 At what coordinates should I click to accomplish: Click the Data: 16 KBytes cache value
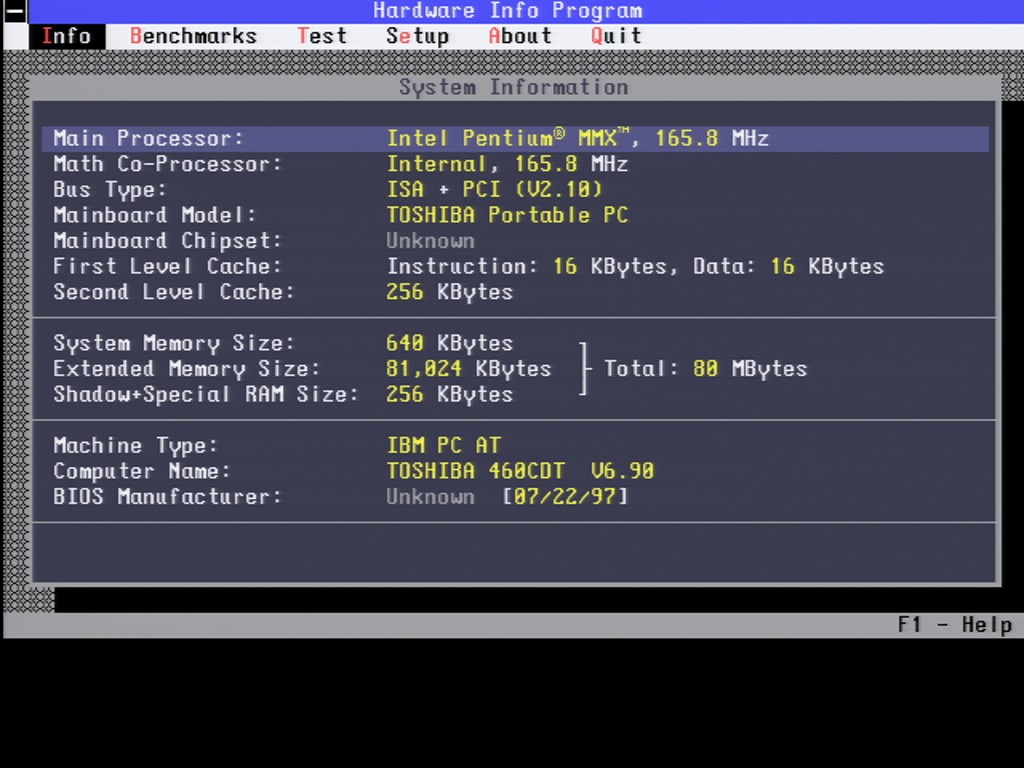coord(788,266)
